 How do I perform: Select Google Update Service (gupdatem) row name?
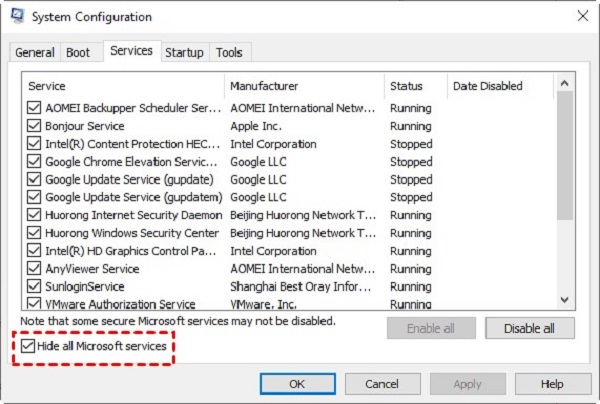pyautogui.click(x=134, y=197)
